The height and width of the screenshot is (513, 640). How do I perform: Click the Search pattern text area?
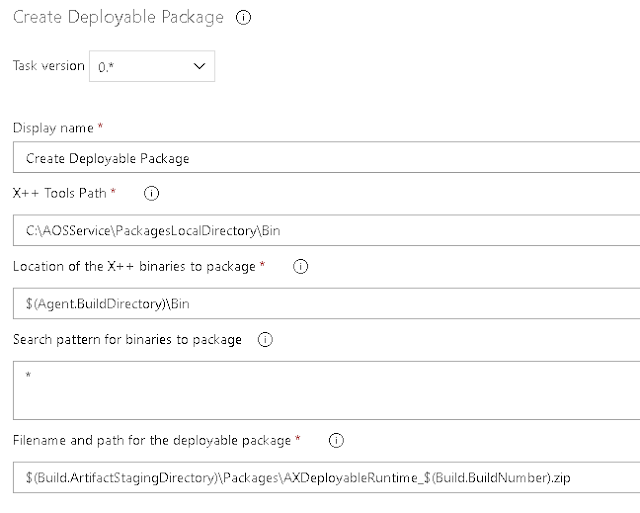[327, 391]
